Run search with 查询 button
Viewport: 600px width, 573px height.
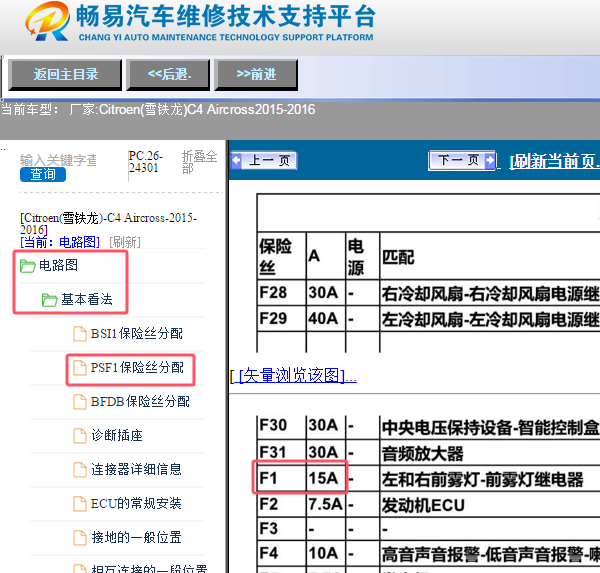(x=43, y=175)
